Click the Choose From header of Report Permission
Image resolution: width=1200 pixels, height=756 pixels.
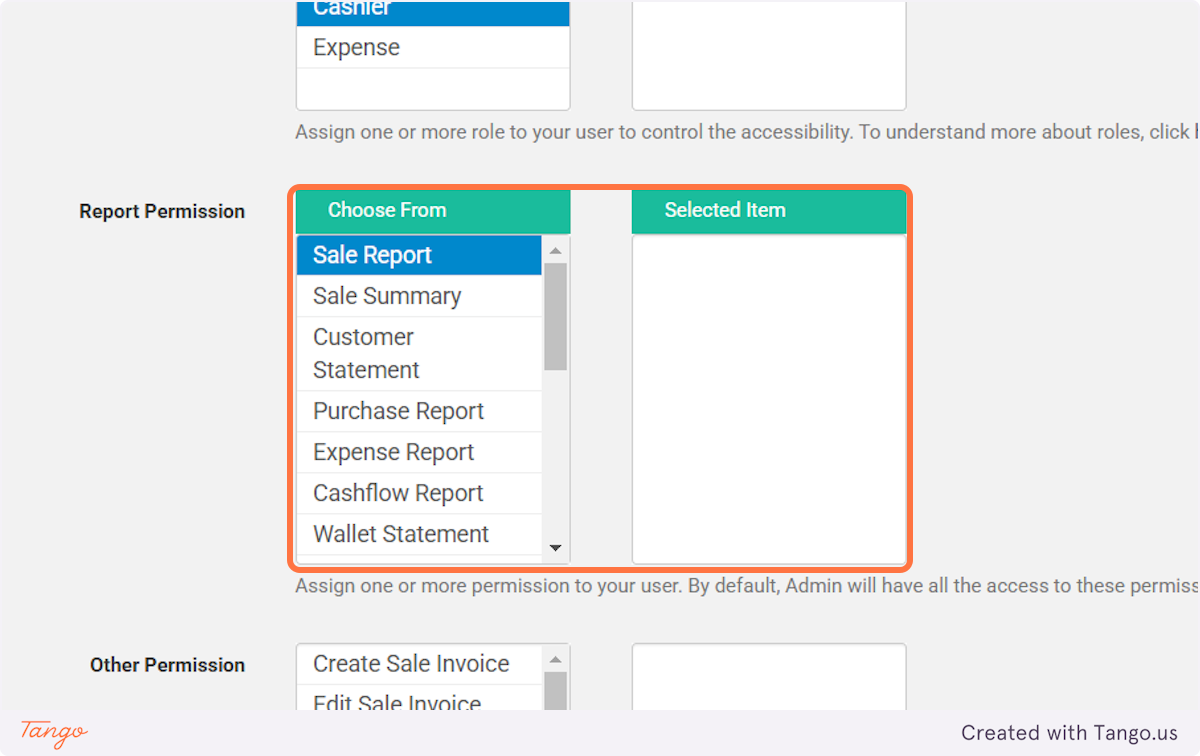pyautogui.click(x=433, y=211)
